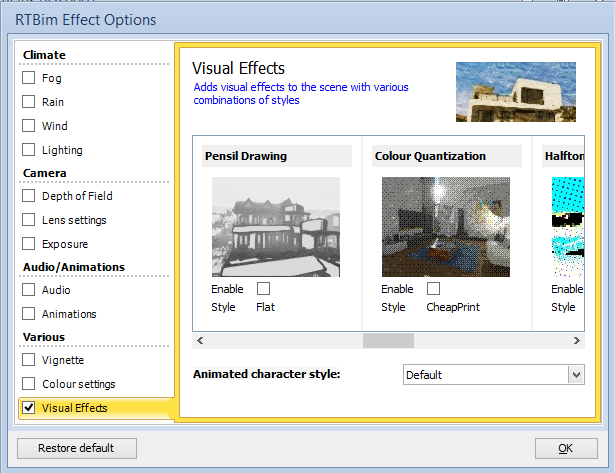615x473 pixels.
Task: Click the horizontal scrollbar thumb of effects list
Action: (x=388, y=340)
